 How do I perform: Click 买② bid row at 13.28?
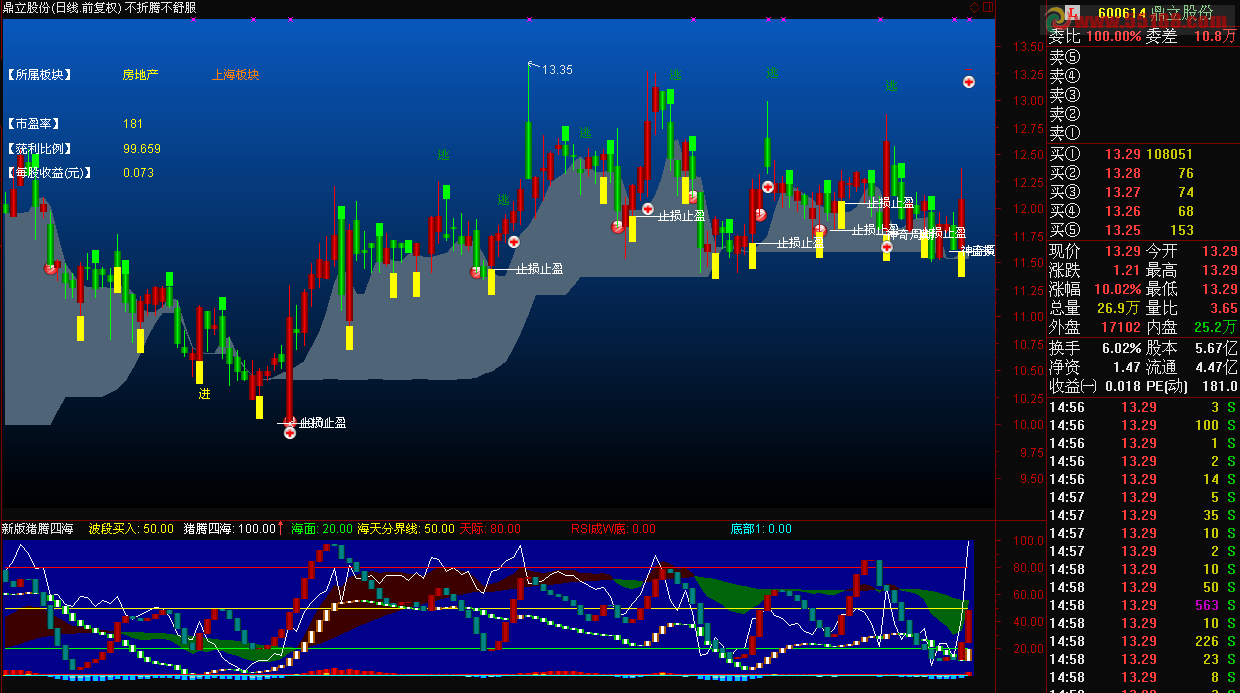tap(1143, 173)
